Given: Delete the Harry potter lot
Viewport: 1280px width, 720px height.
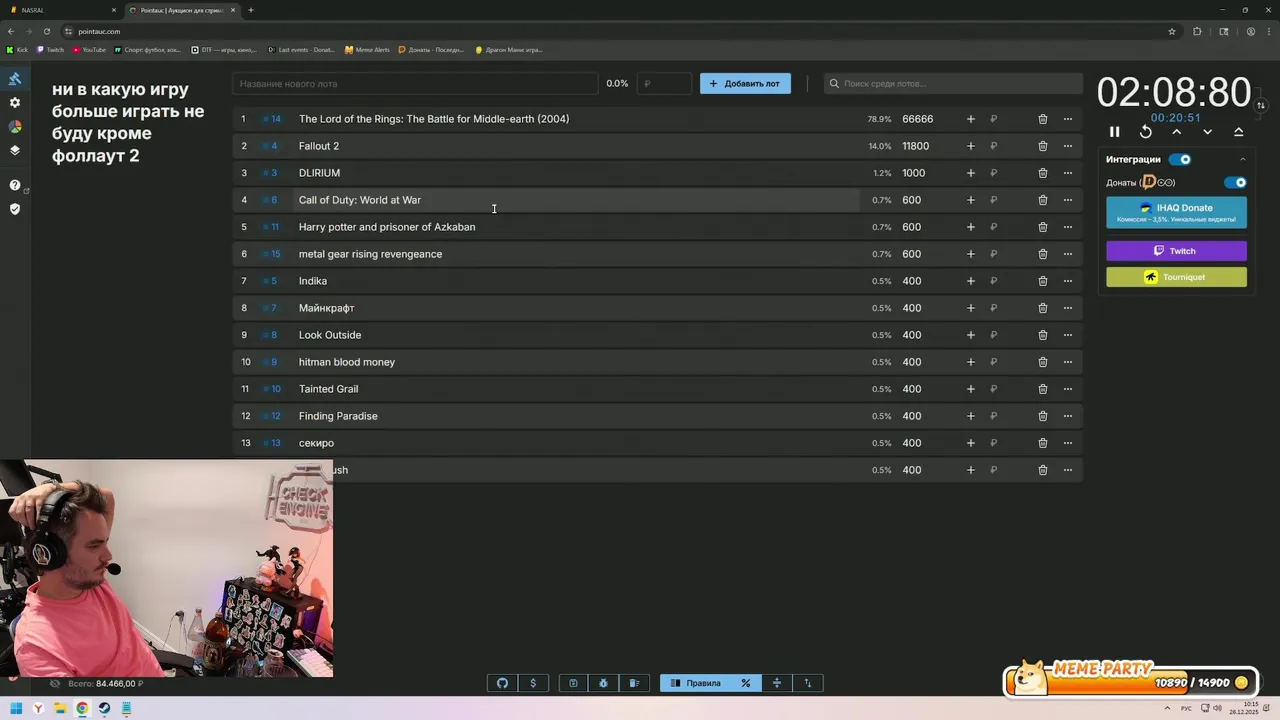Looking at the screenshot, I should (x=1043, y=227).
